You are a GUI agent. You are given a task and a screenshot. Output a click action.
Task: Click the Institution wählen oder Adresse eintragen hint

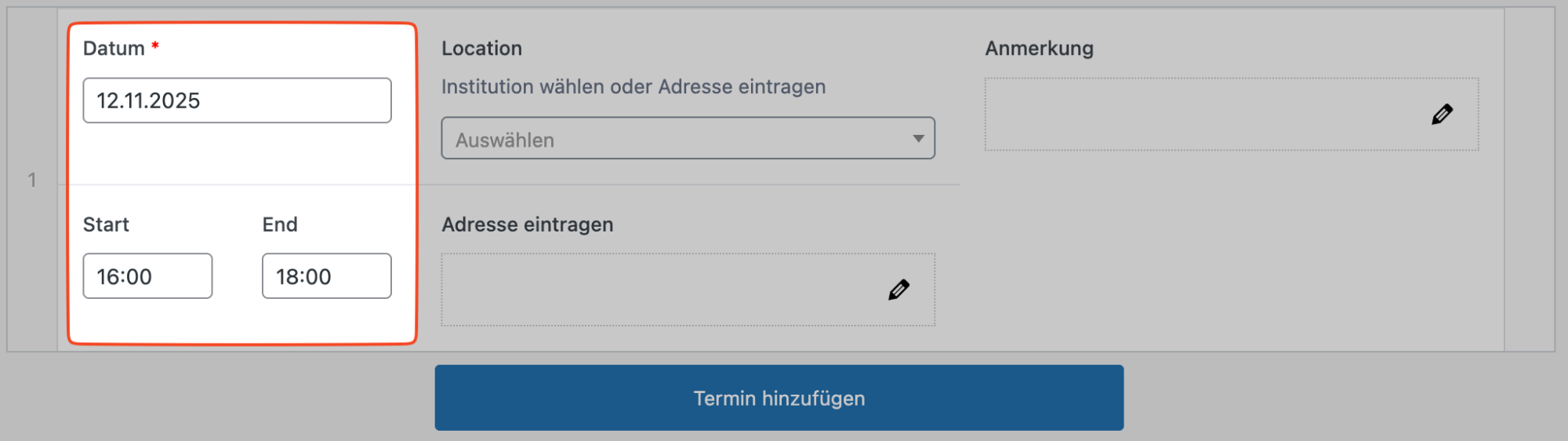[633, 87]
